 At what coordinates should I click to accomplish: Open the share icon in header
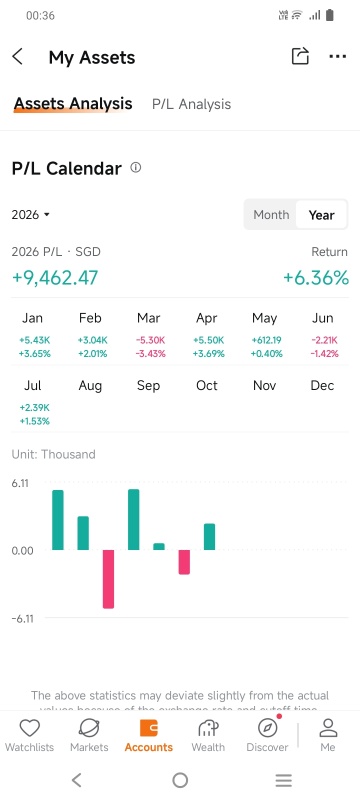[x=300, y=56]
